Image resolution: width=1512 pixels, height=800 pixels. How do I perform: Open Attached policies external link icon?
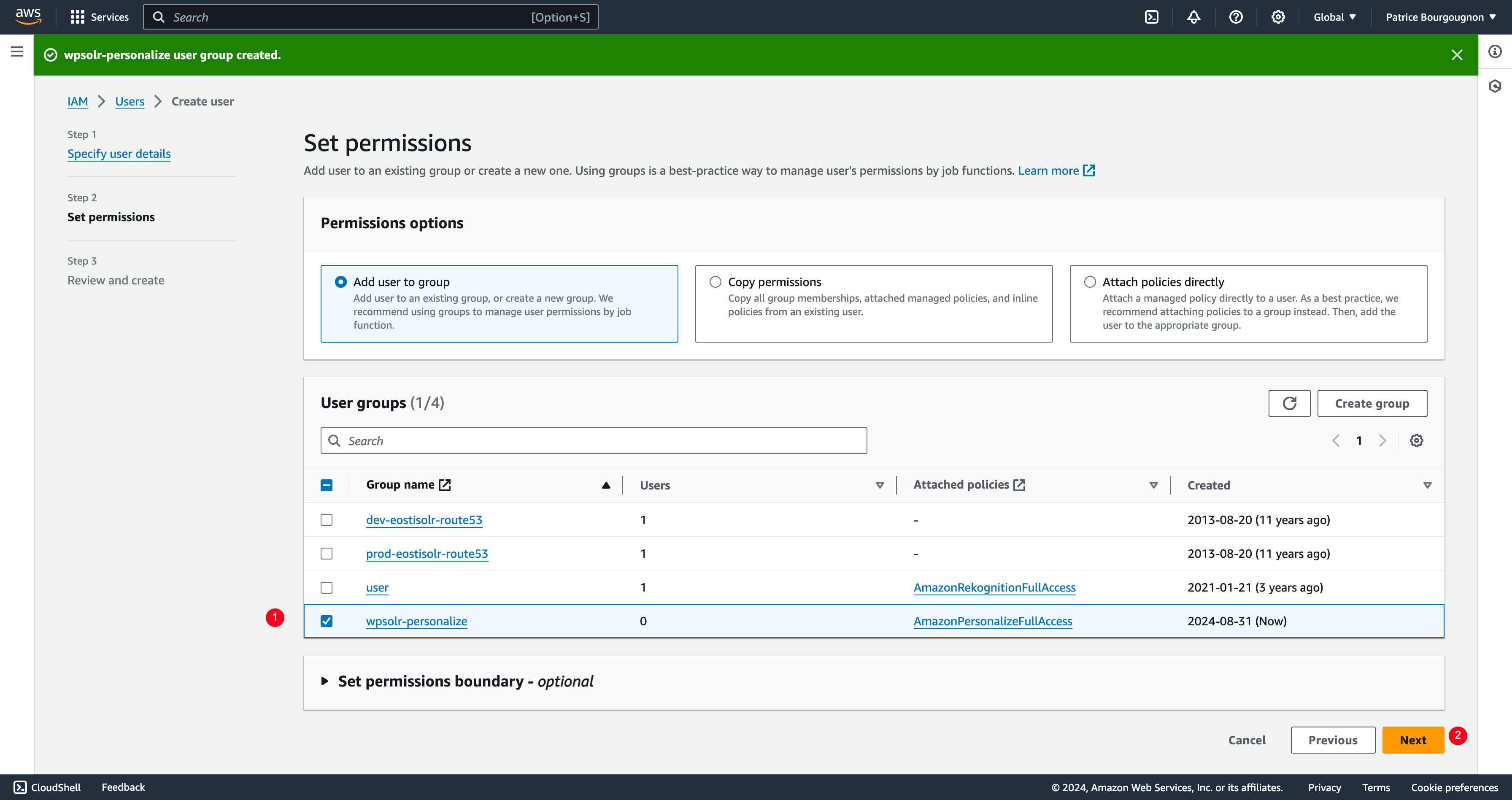pyautogui.click(x=1020, y=485)
